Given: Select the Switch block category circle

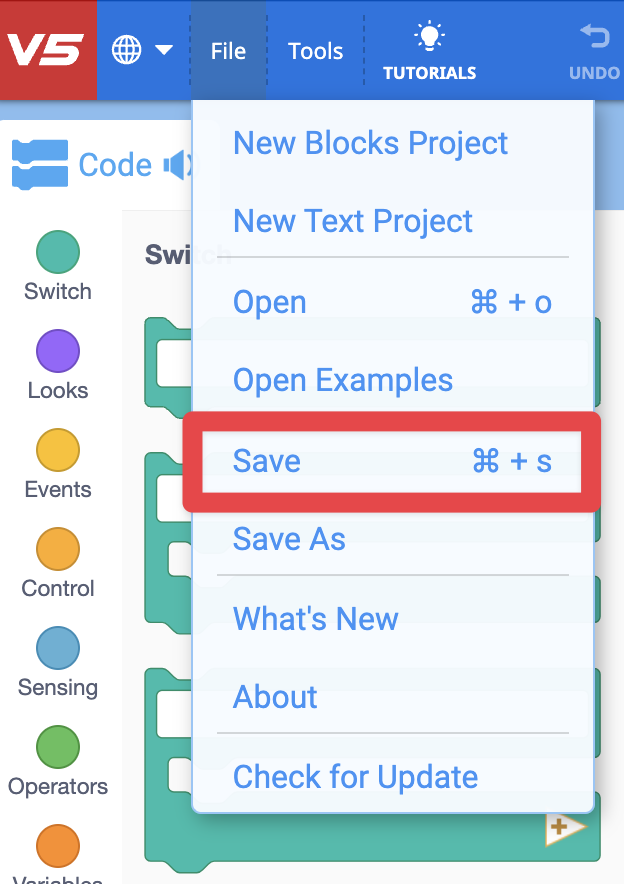Looking at the screenshot, I should [x=57, y=251].
